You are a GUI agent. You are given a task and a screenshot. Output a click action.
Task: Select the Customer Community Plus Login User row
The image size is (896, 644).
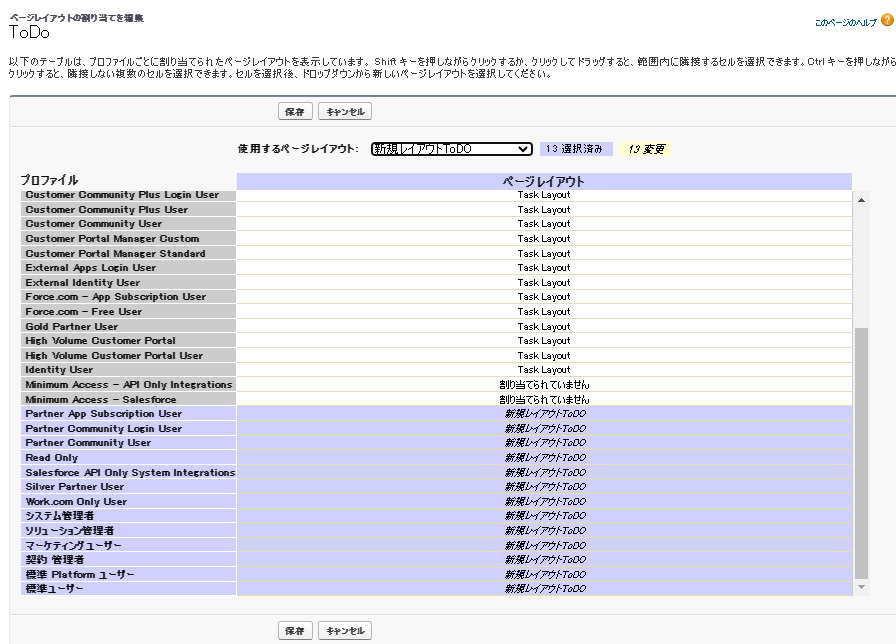129,195
